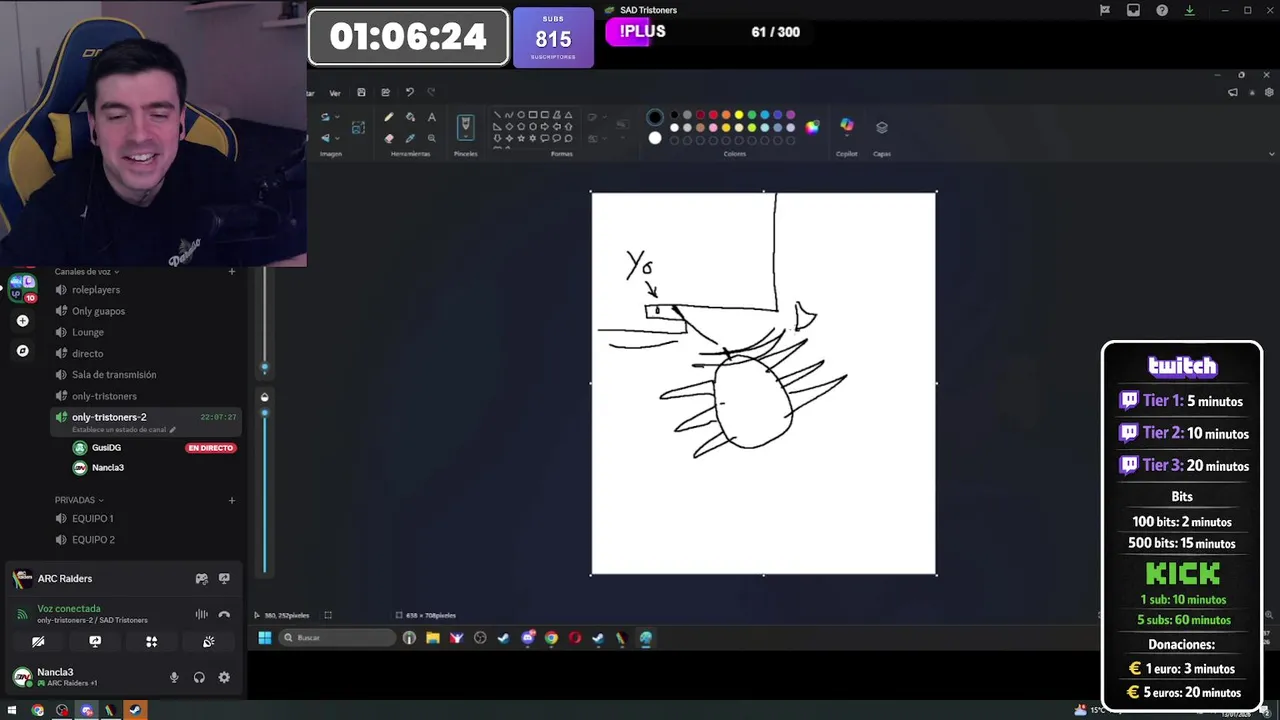The image size is (1280, 720).
Task: Toggle Discord microphone mute
Action: tap(174, 677)
